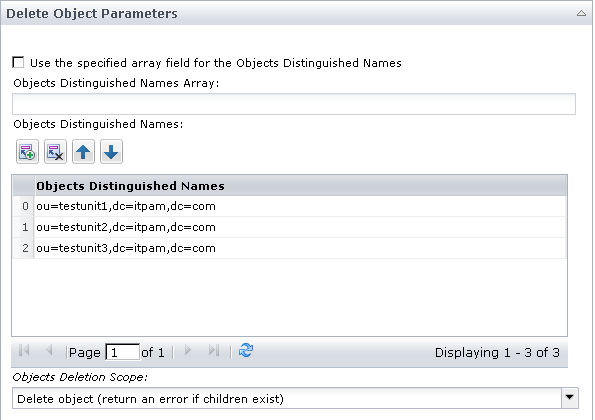Go to previous page of the grid
The image size is (595, 420).
pyautogui.click(x=49, y=350)
